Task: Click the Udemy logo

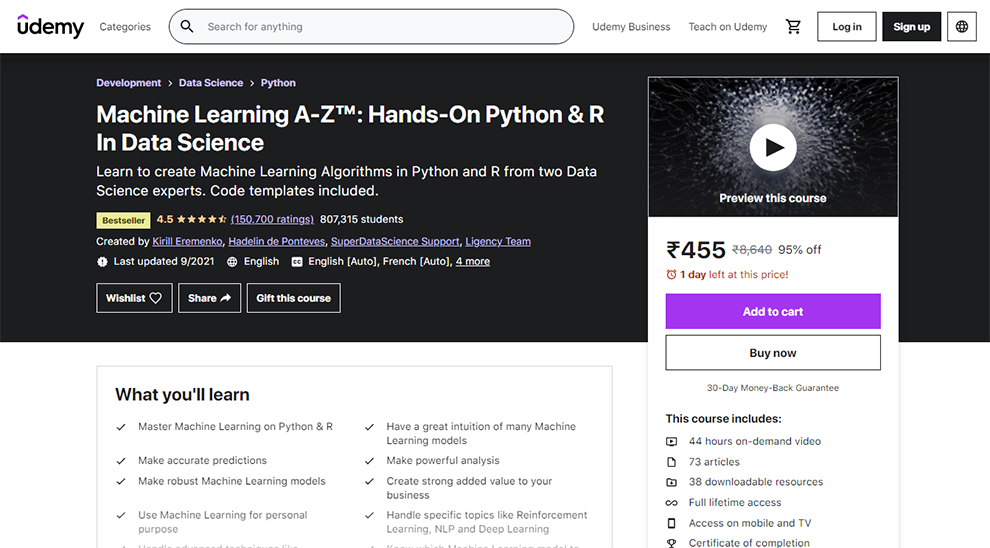Action: tap(50, 27)
